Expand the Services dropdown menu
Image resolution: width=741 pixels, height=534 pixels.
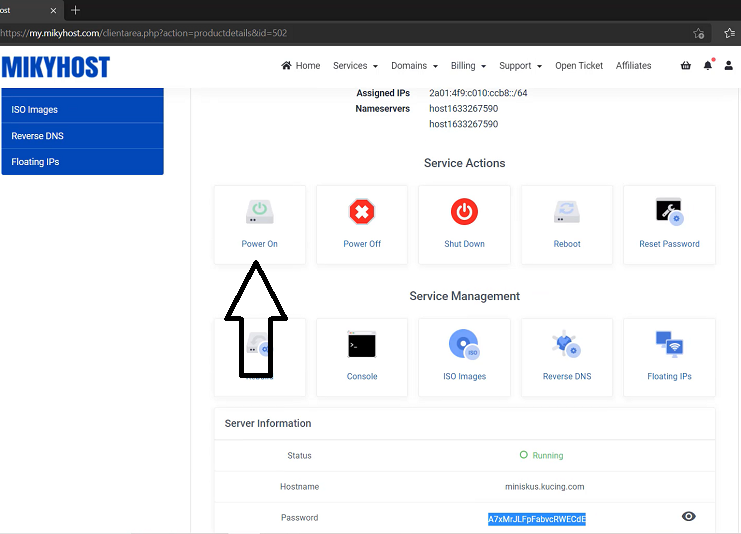355,66
